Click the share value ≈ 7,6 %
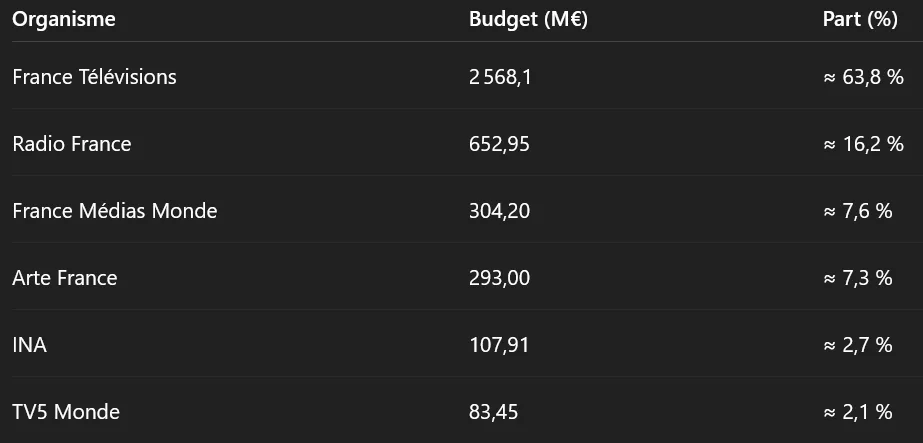Image resolution: width=923 pixels, height=443 pixels. [858, 211]
